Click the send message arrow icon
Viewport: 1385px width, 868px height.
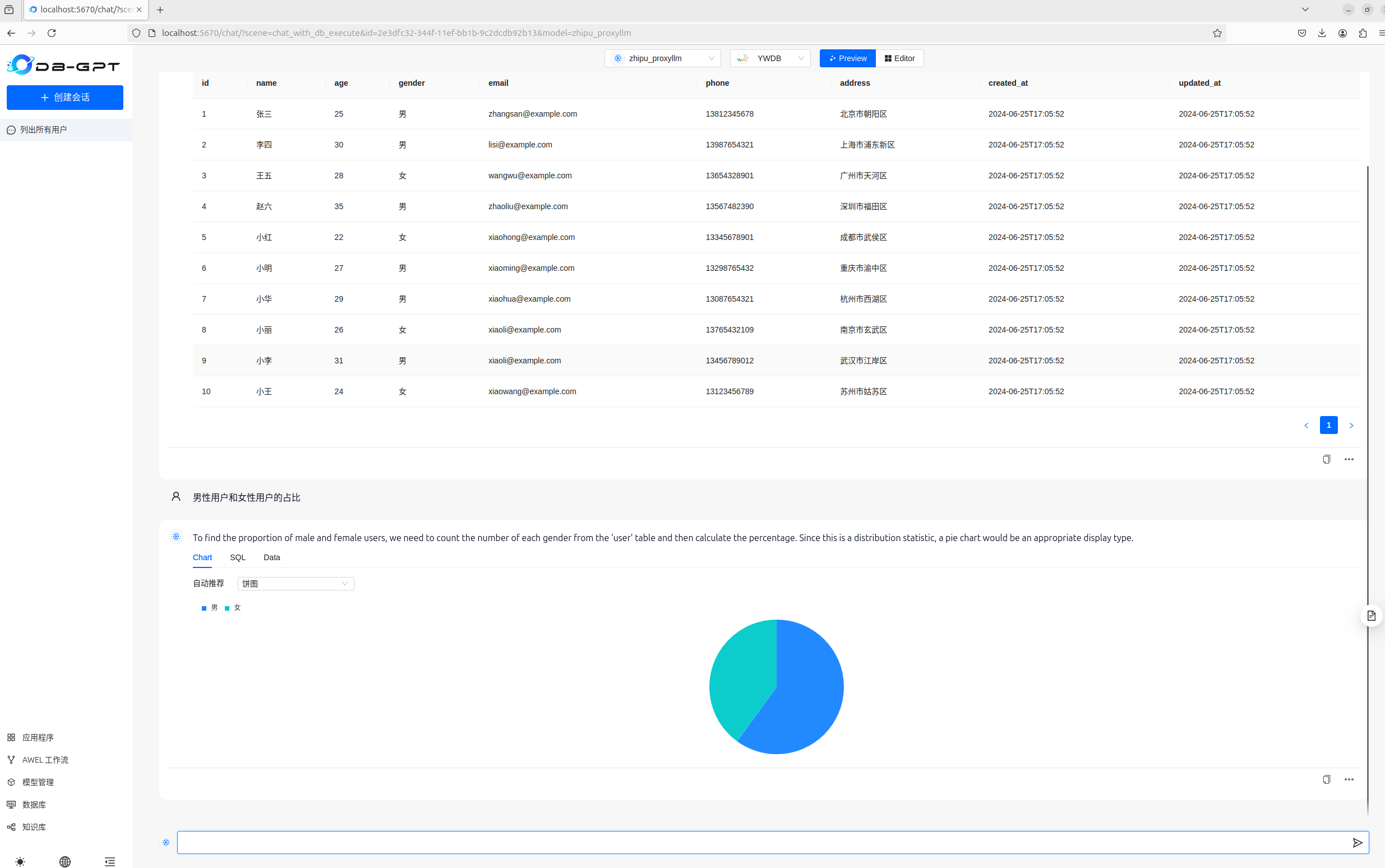click(1357, 842)
